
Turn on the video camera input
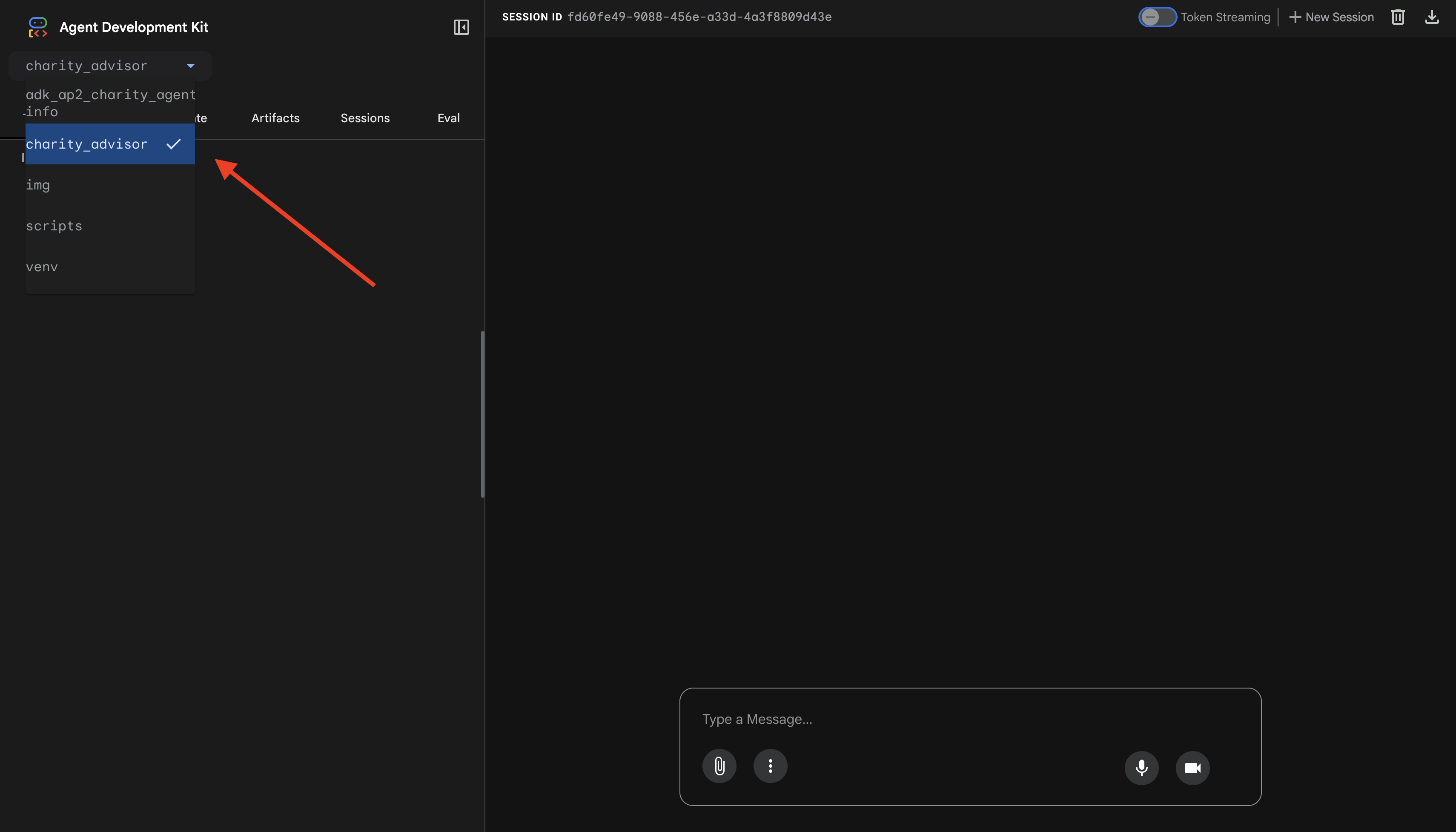1192,767
